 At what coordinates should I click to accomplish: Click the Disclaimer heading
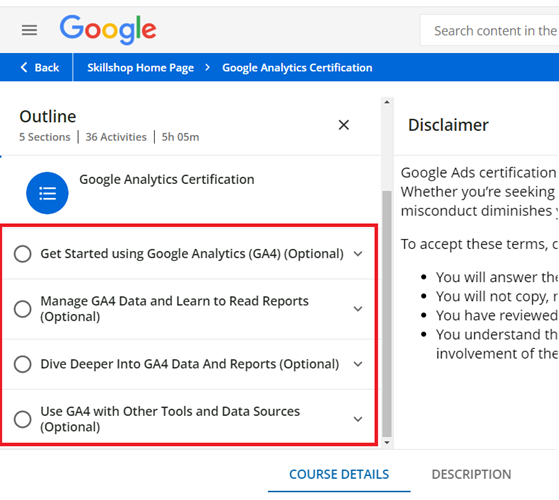(x=448, y=125)
